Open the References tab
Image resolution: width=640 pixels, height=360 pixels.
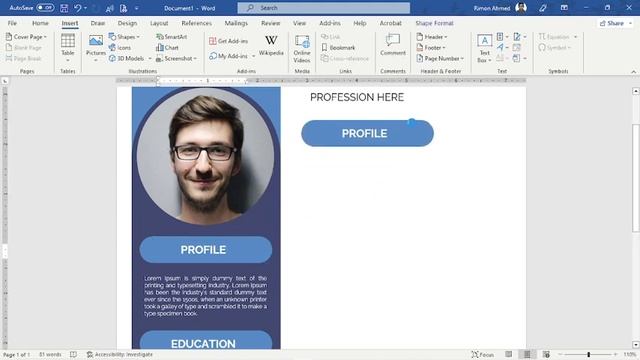point(196,23)
